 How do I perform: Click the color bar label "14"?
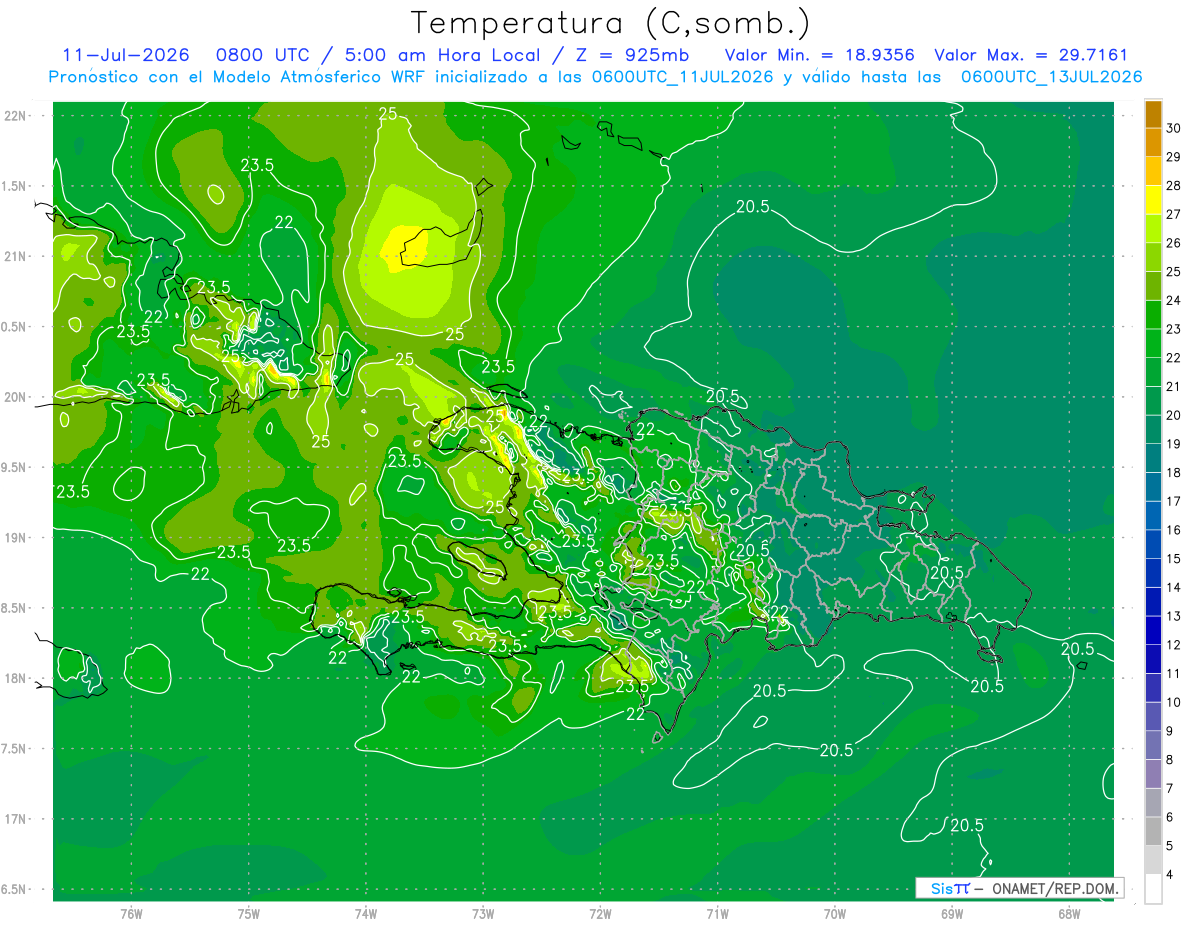coord(1173,587)
